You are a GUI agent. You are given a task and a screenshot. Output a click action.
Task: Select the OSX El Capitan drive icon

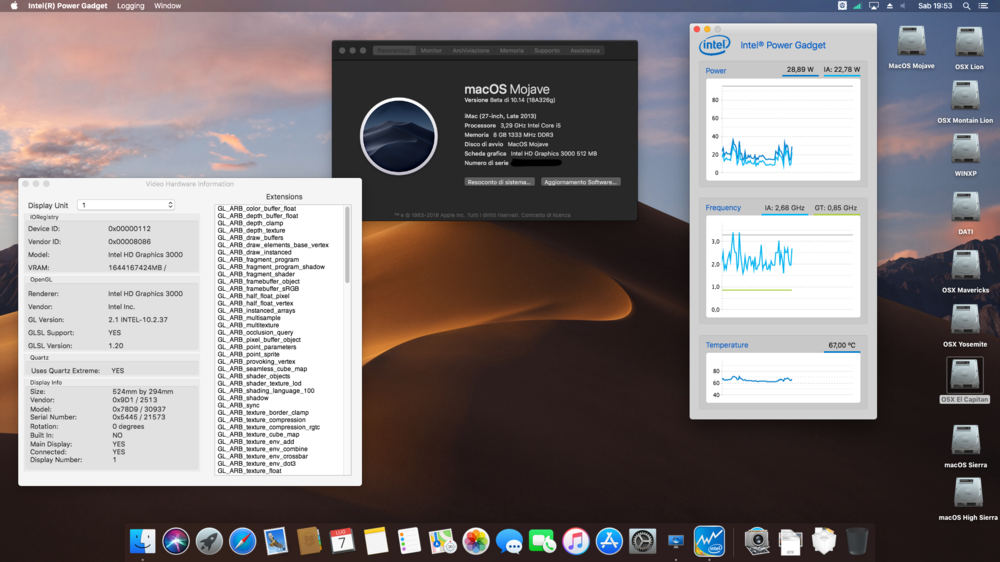(x=965, y=375)
